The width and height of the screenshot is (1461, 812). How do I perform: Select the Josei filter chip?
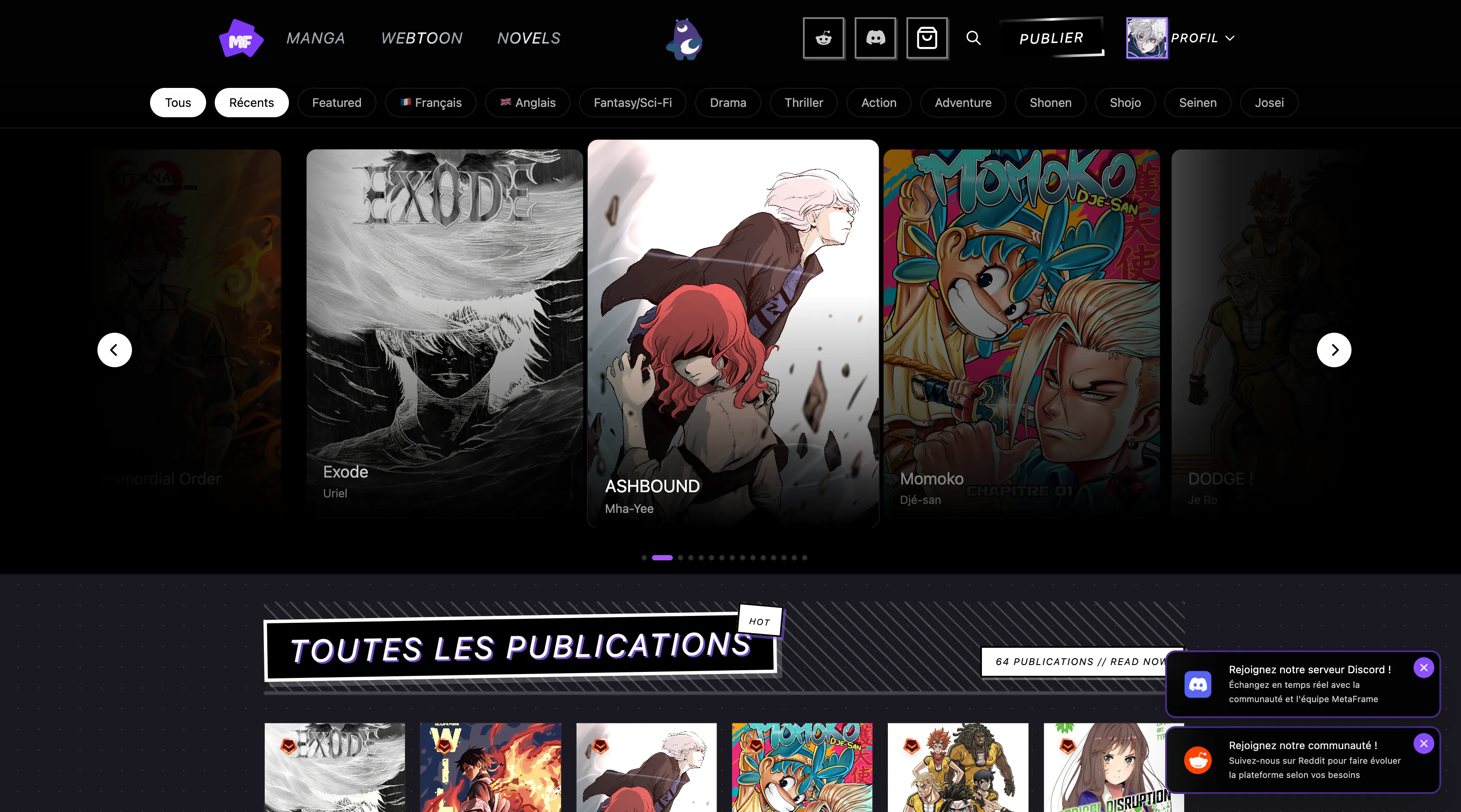click(x=1269, y=103)
